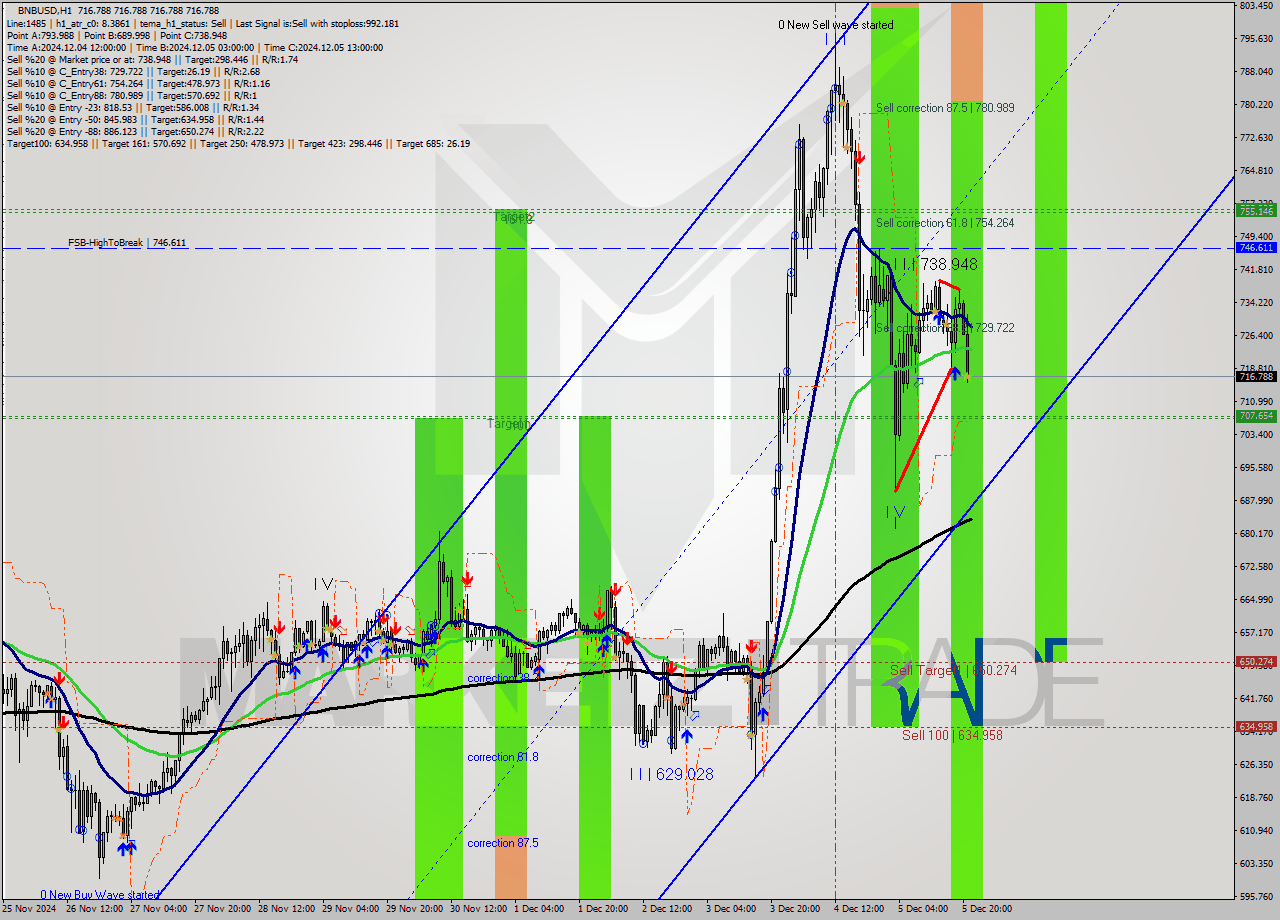Select the Target2 label on green bar
The width and height of the screenshot is (1280, 920).
(x=514, y=217)
